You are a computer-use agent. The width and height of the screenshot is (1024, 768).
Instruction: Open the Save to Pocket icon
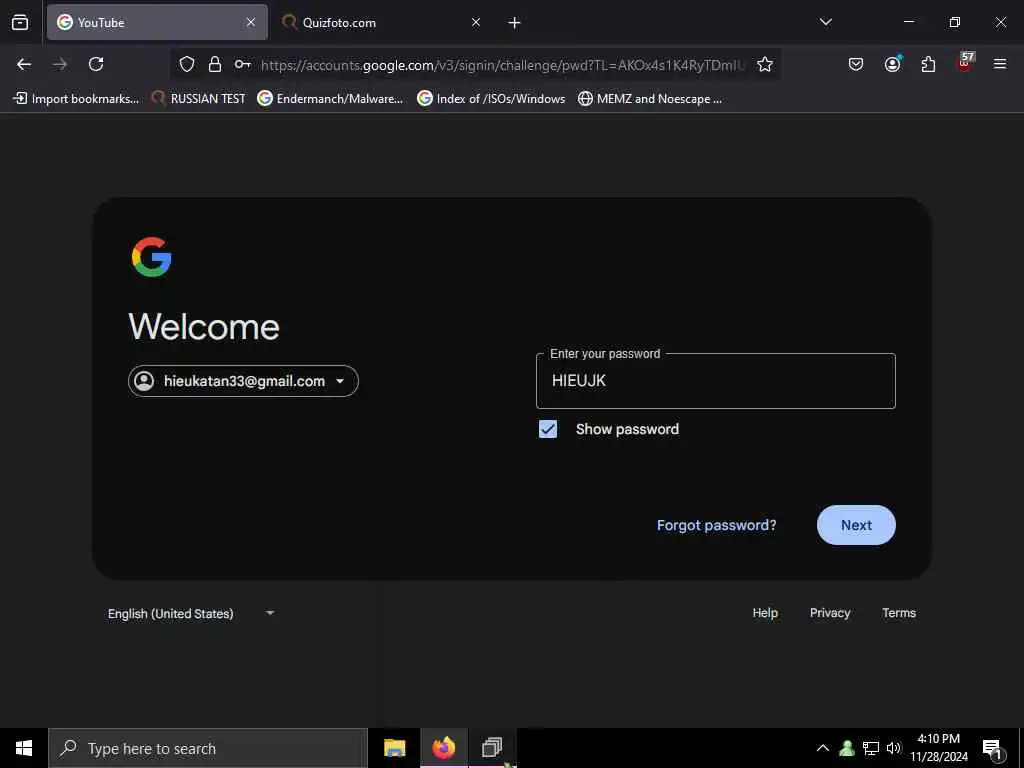856,64
